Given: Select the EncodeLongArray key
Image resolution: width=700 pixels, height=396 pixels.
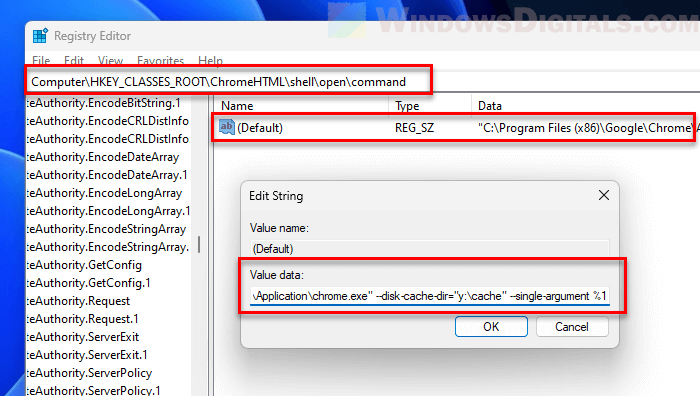Looking at the screenshot, I should [x=104, y=193].
